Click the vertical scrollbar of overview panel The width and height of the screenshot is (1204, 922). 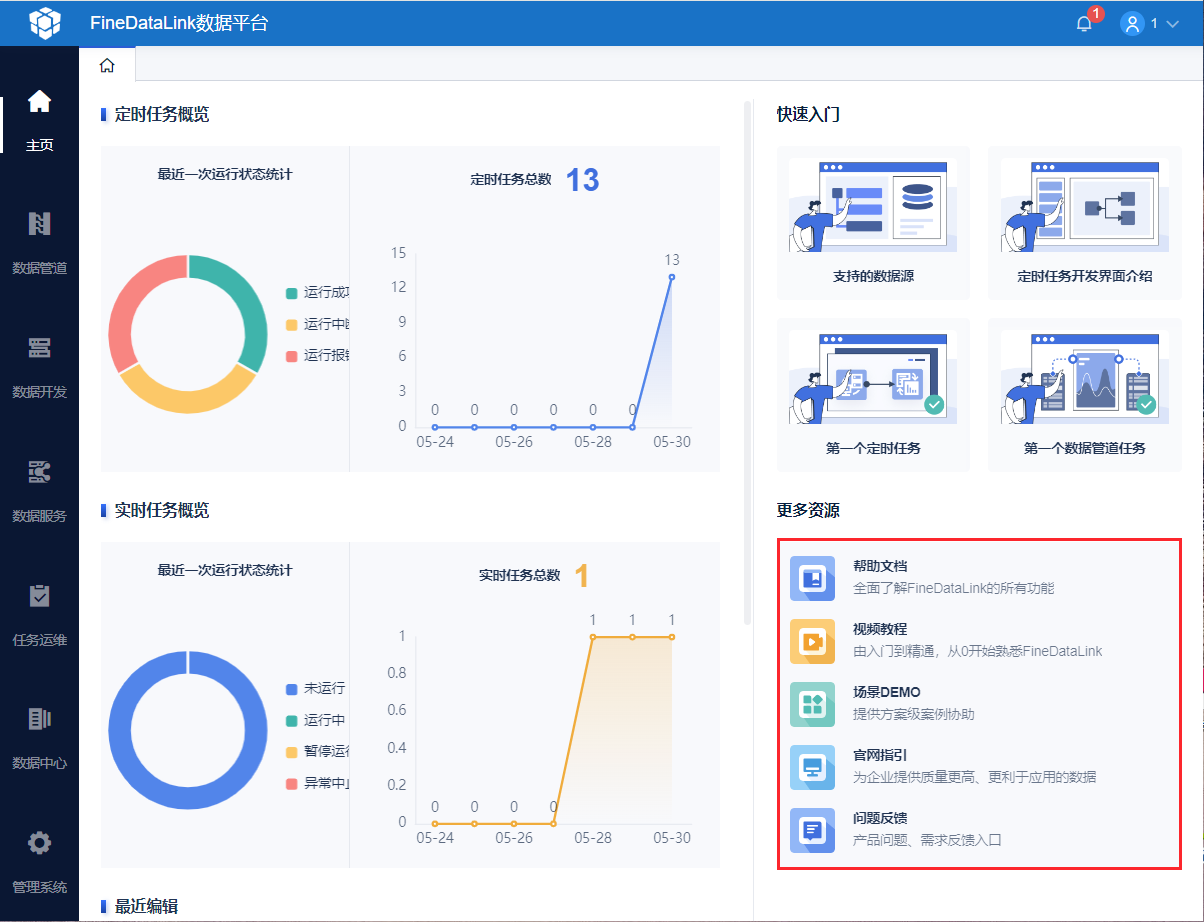point(747,362)
